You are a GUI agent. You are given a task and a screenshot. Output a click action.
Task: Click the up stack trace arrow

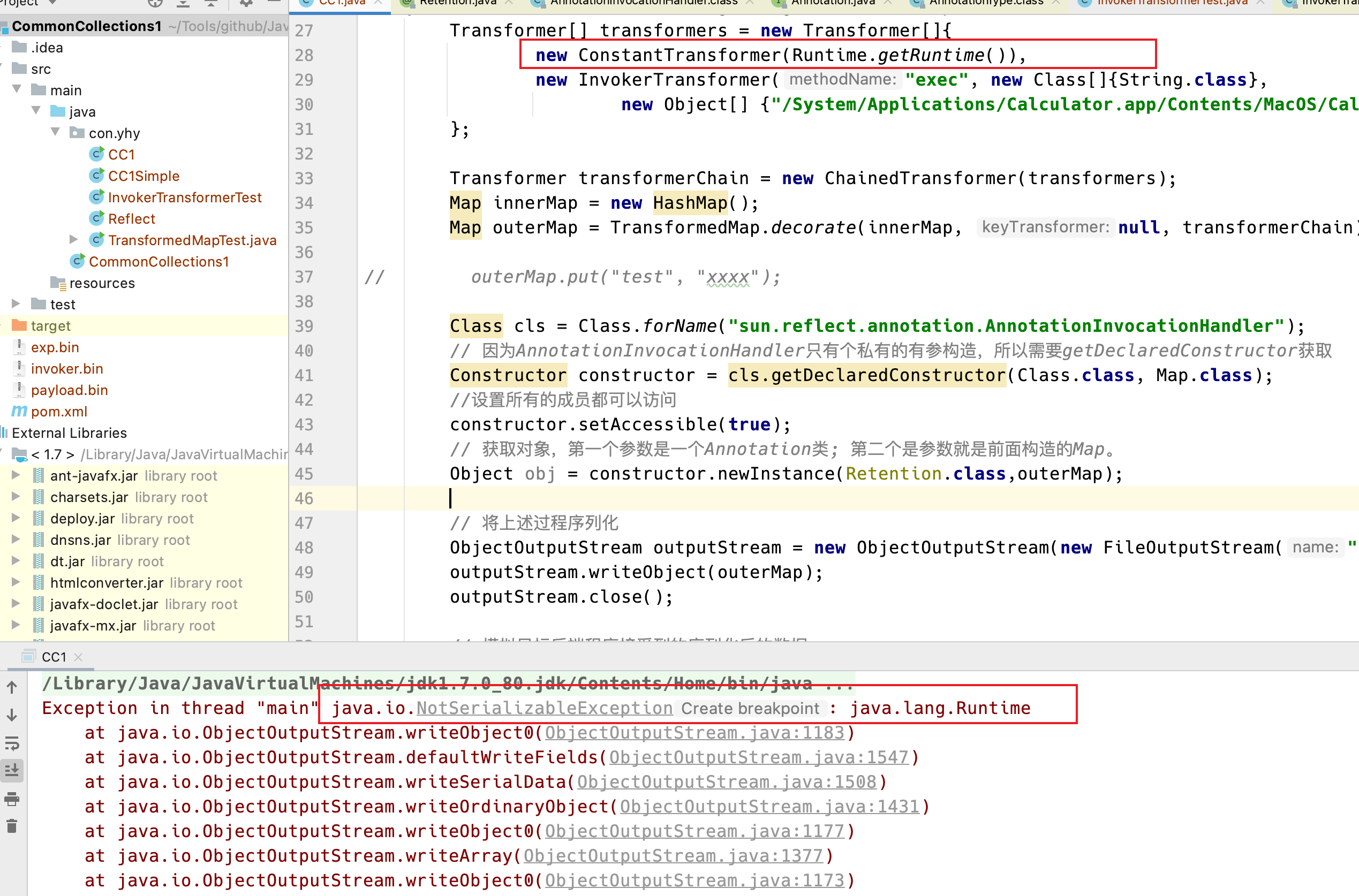tap(12, 687)
